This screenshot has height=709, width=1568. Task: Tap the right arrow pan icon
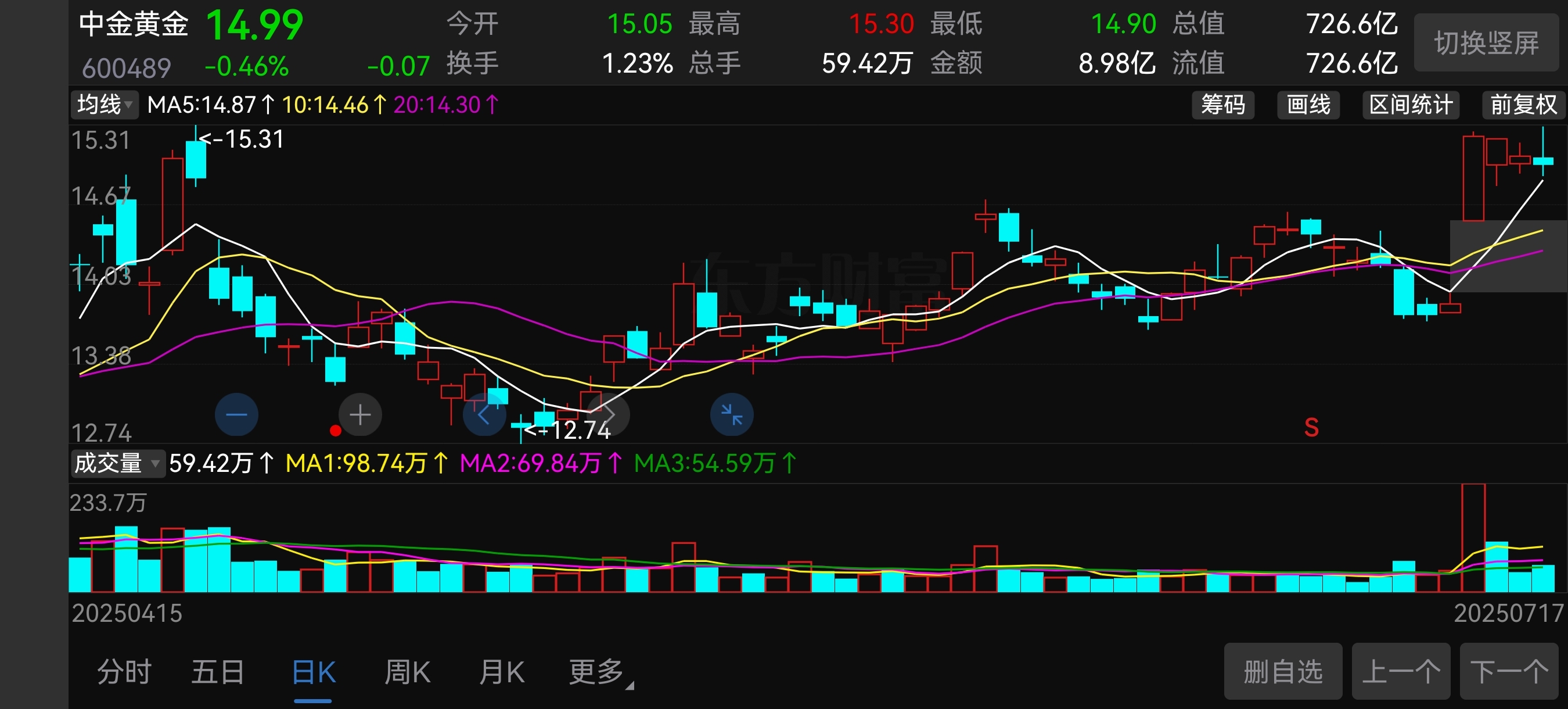[x=608, y=415]
